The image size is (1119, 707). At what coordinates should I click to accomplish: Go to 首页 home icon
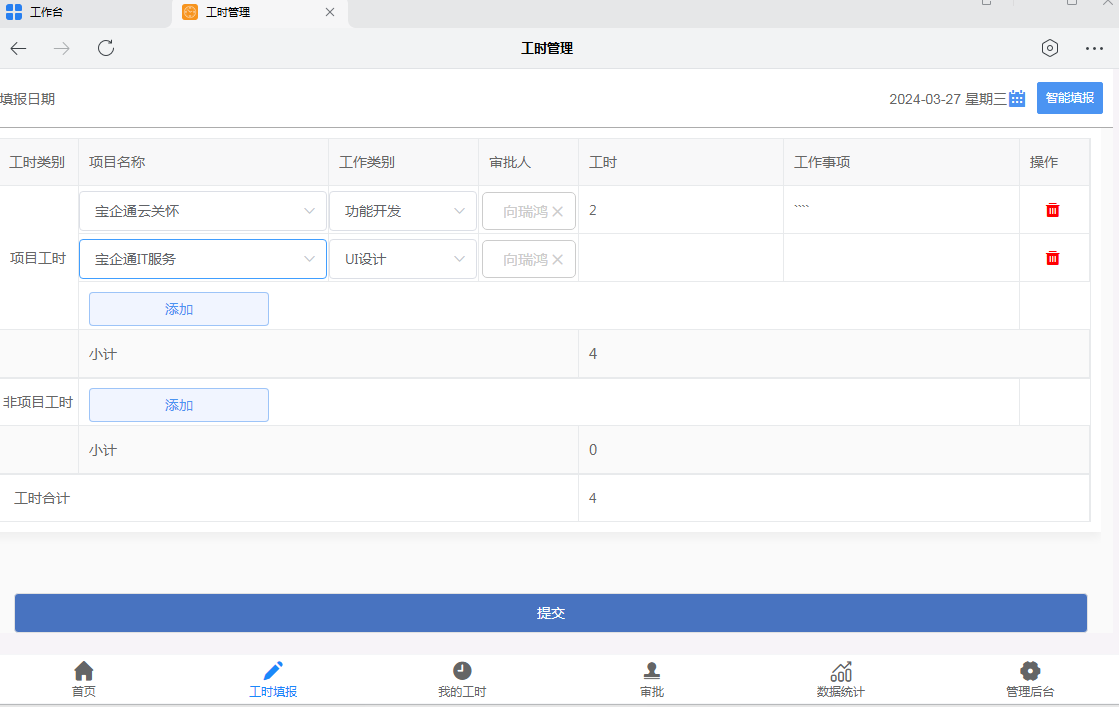point(83,671)
